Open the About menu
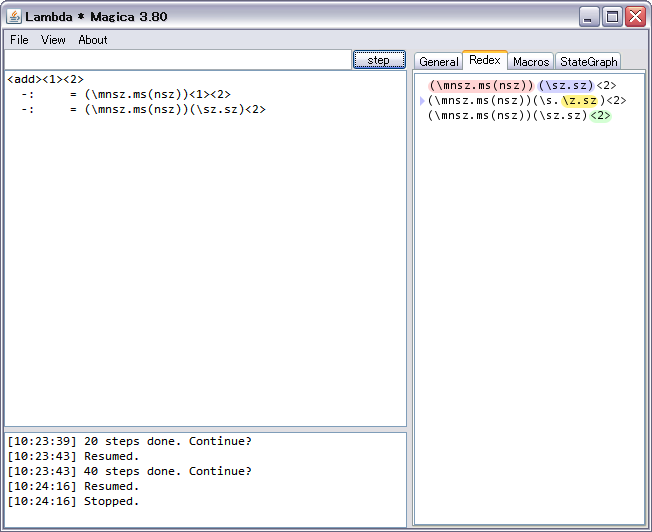 click(x=93, y=40)
